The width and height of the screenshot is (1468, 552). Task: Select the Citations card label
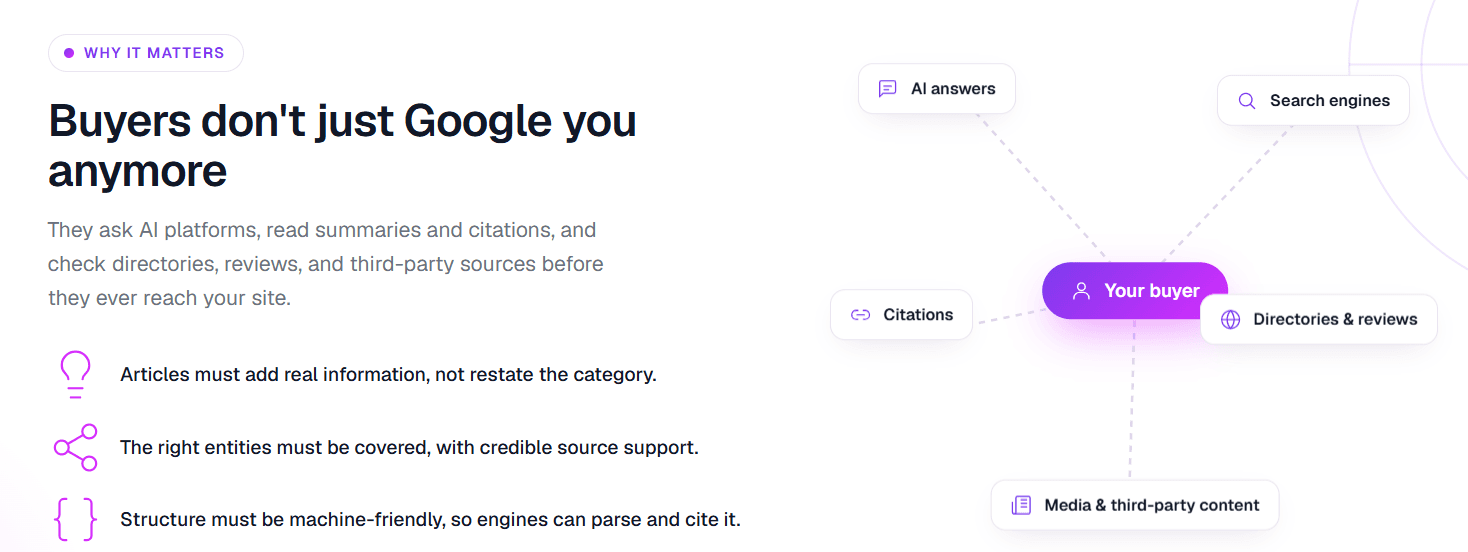click(x=918, y=315)
